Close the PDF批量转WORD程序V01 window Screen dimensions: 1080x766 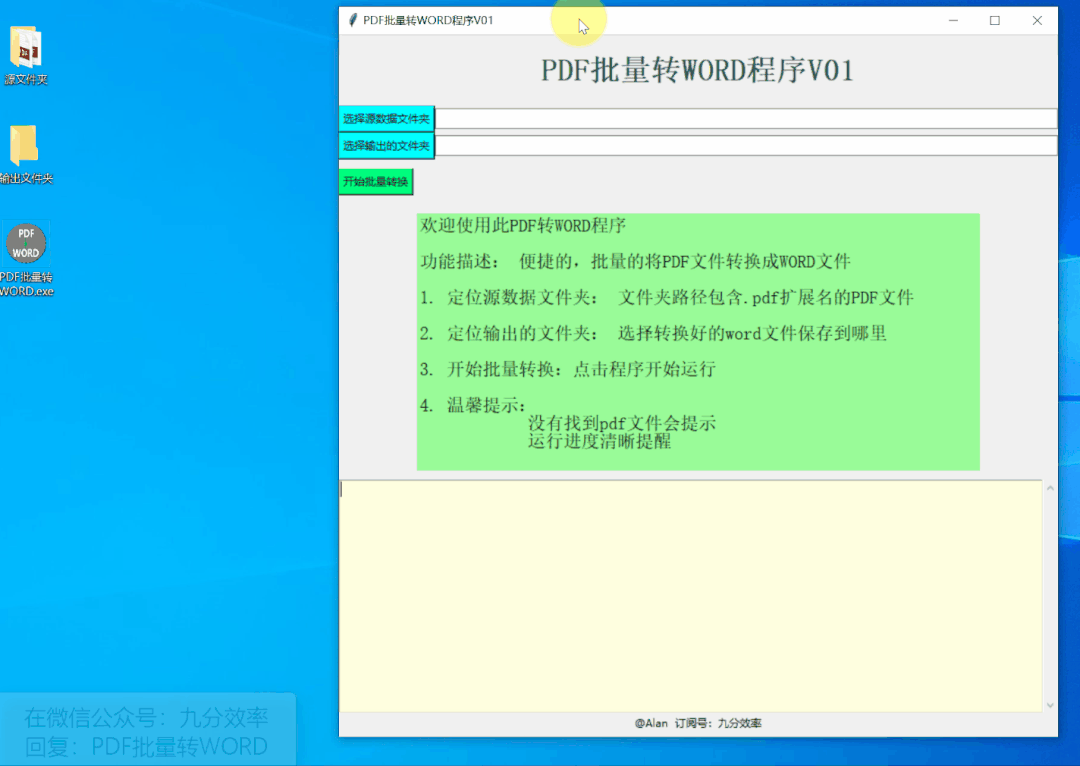pyautogui.click(x=1037, y=21)
